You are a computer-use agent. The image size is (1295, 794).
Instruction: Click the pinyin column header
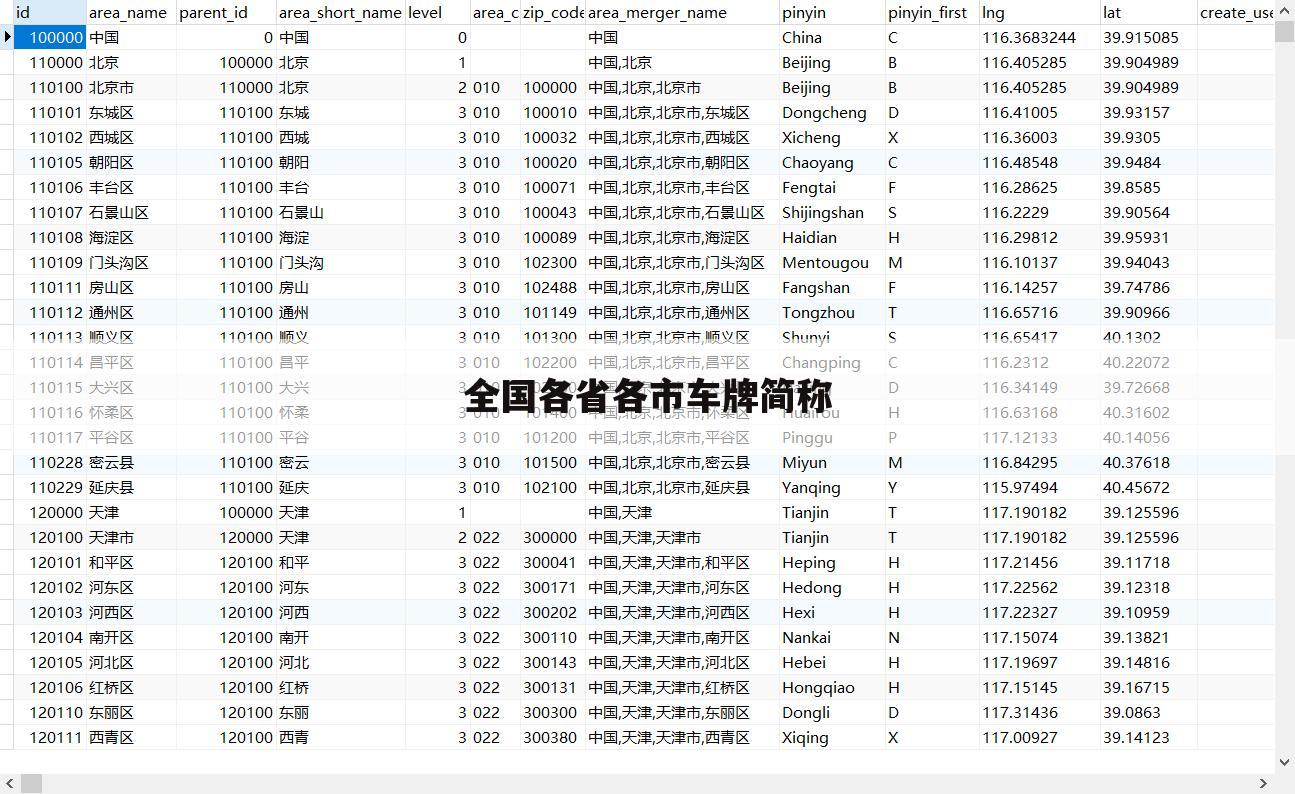tap(832, 12)
